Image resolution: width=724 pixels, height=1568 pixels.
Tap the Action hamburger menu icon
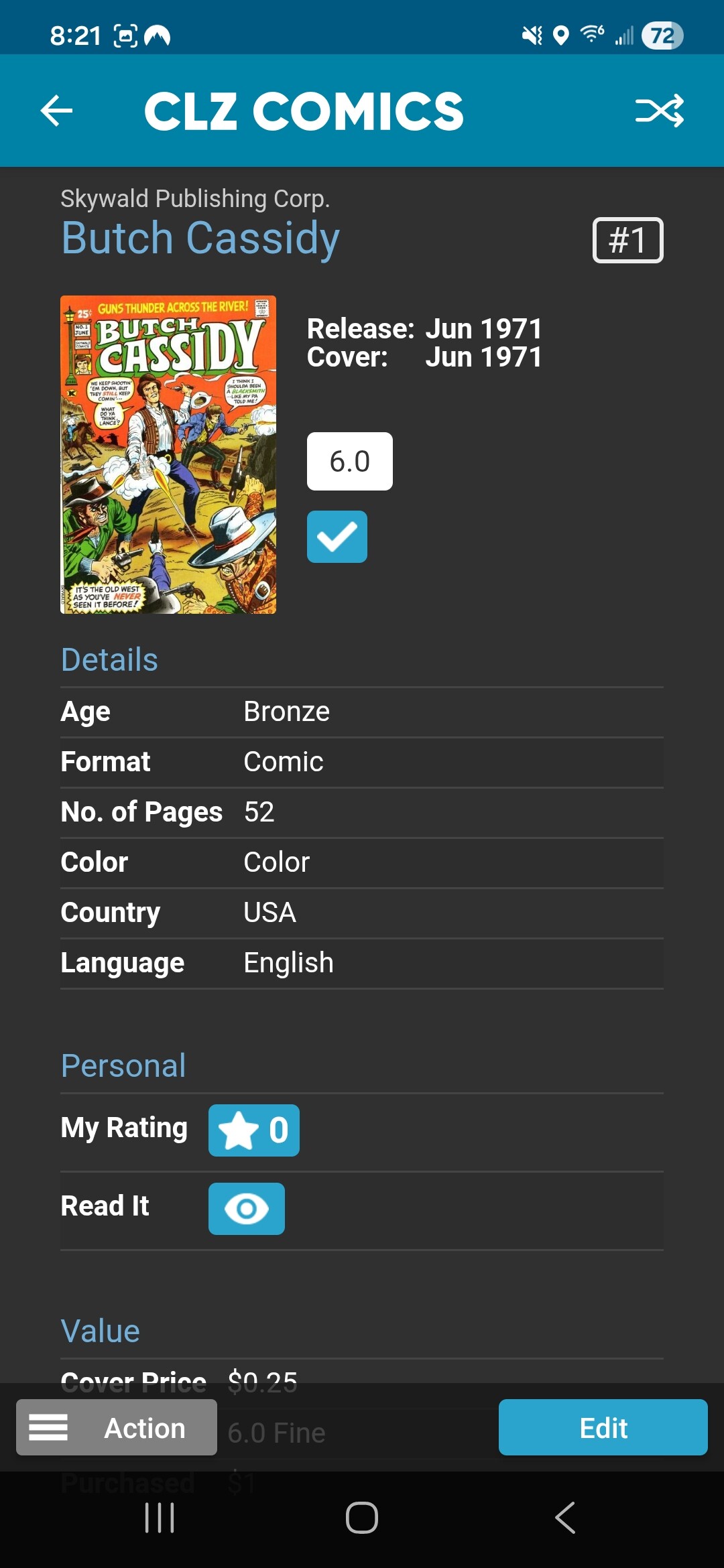(x=48, y=1427)
